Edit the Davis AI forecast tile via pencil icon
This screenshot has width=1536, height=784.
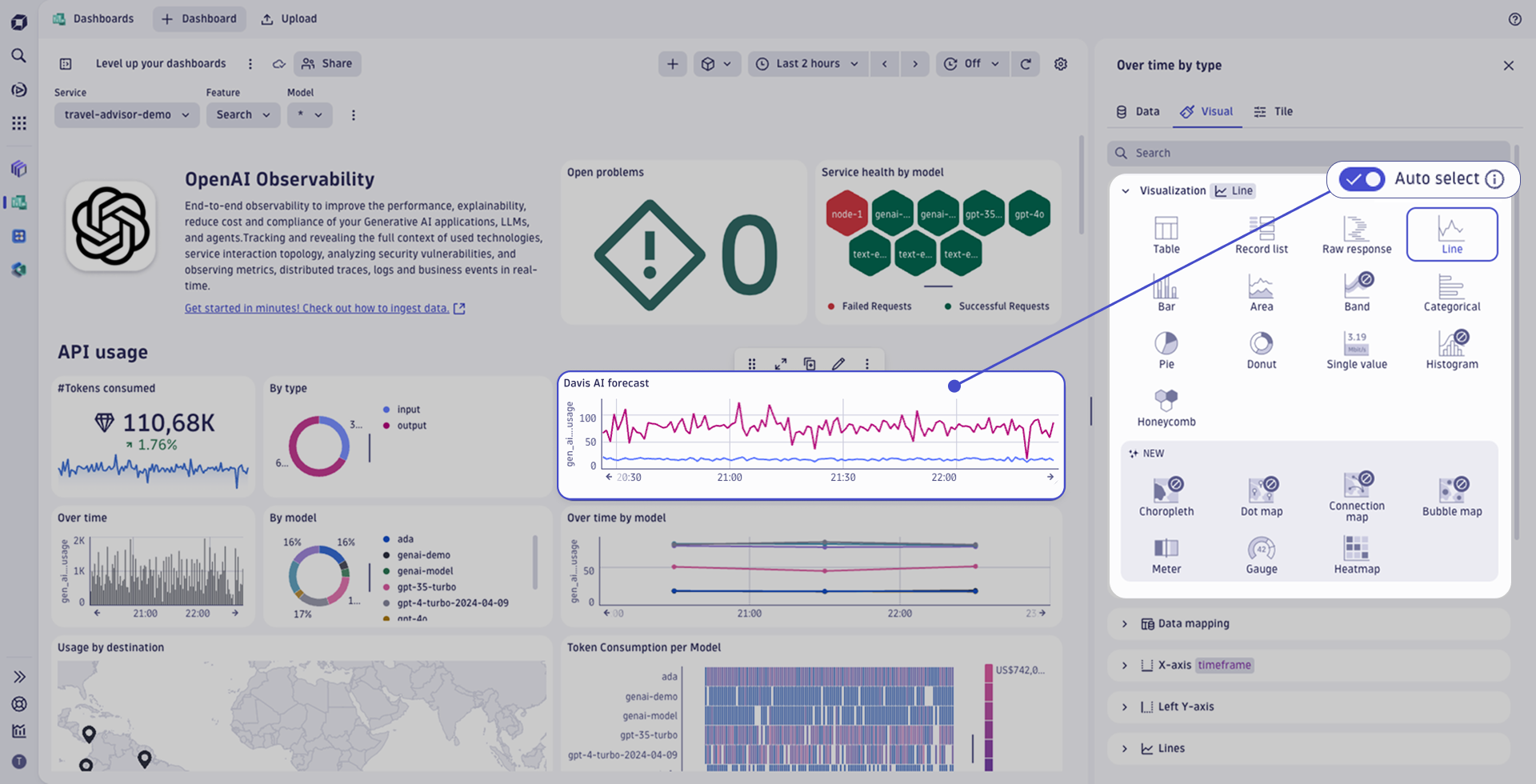point(838,364)
